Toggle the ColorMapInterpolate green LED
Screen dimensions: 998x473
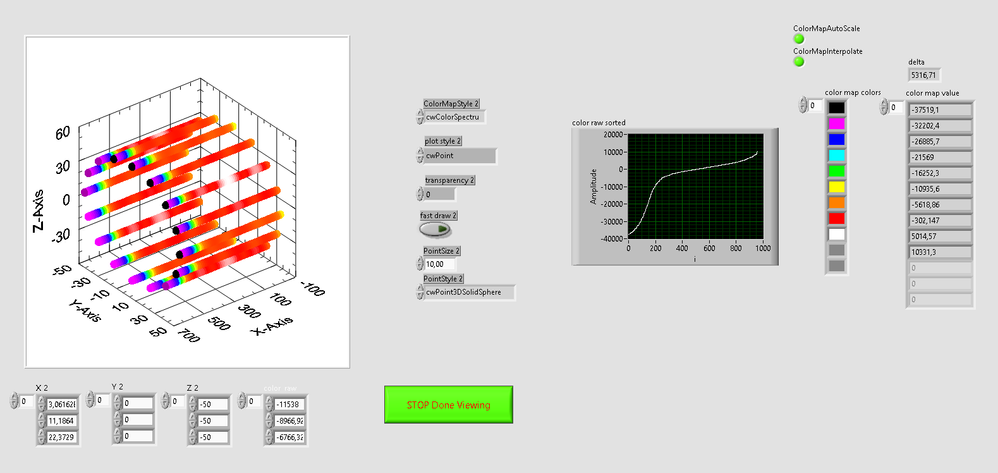click(798, 62)
